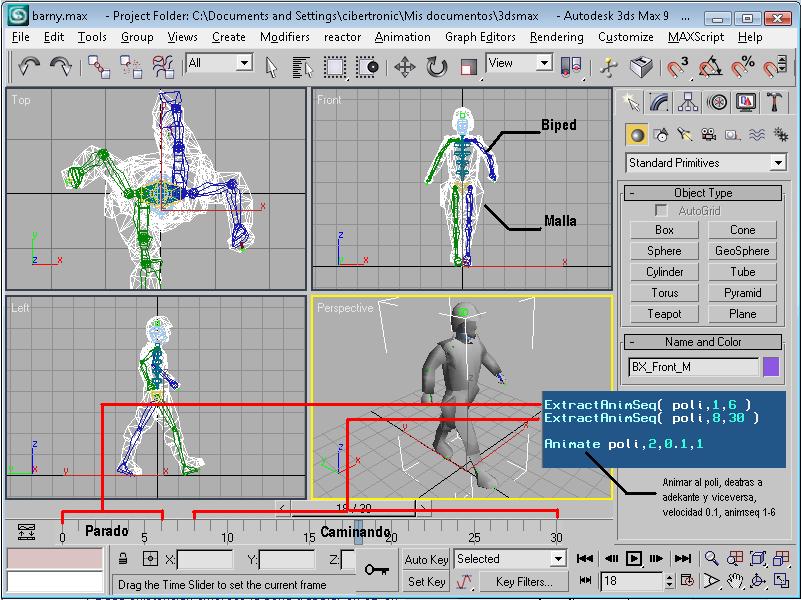Viewport: 801px width, 600px height.
Task: Open the All selection filter dropdown
Action: coord(219,63)
